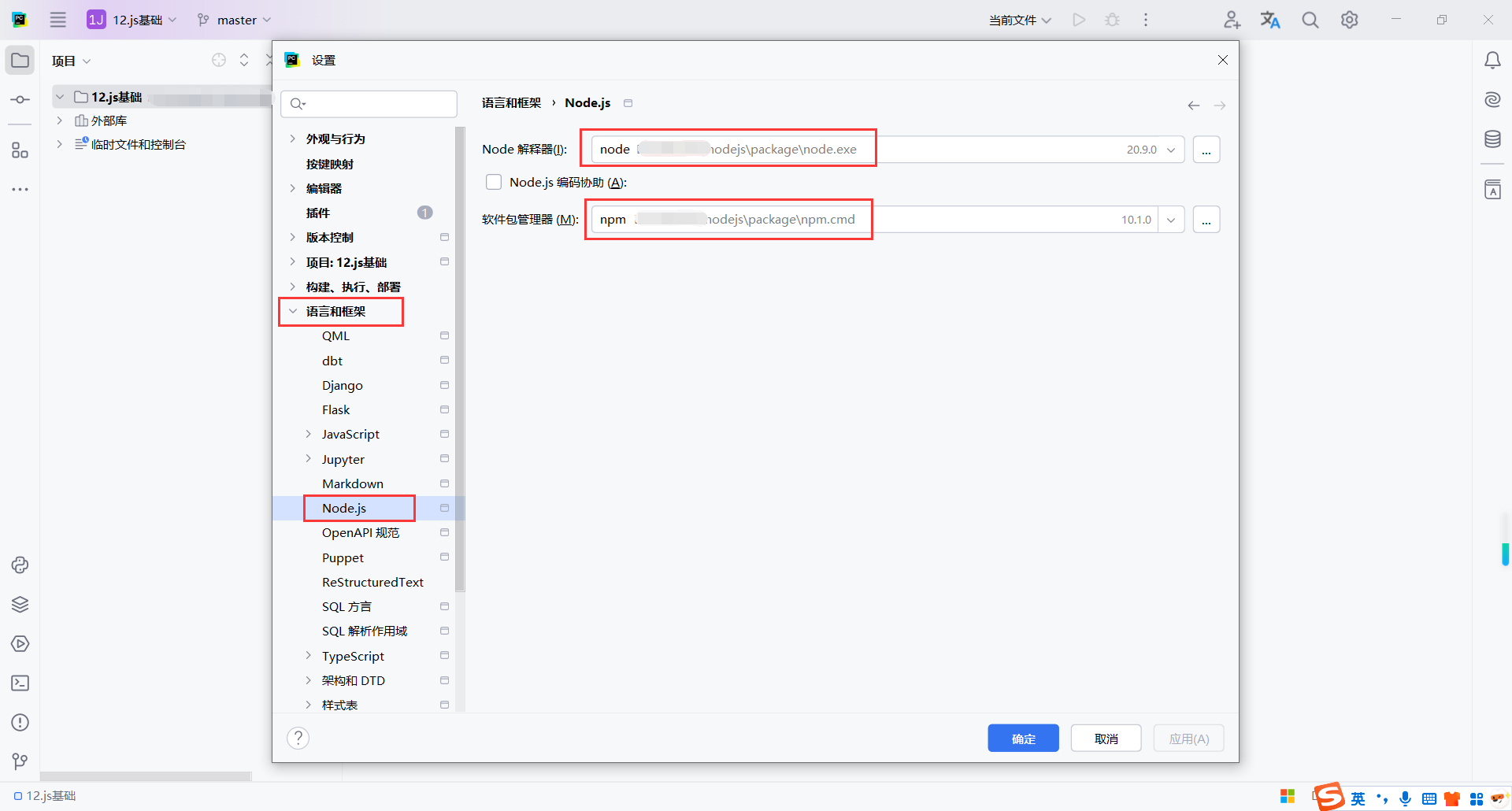The width and height of the screenshot is (1512, 811).
Task: Open the Code With Me user icon
Action: pos(1232,20)
